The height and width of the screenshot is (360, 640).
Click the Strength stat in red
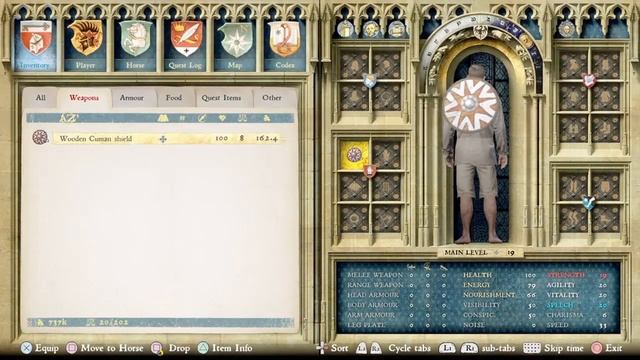tap(577, 275)
